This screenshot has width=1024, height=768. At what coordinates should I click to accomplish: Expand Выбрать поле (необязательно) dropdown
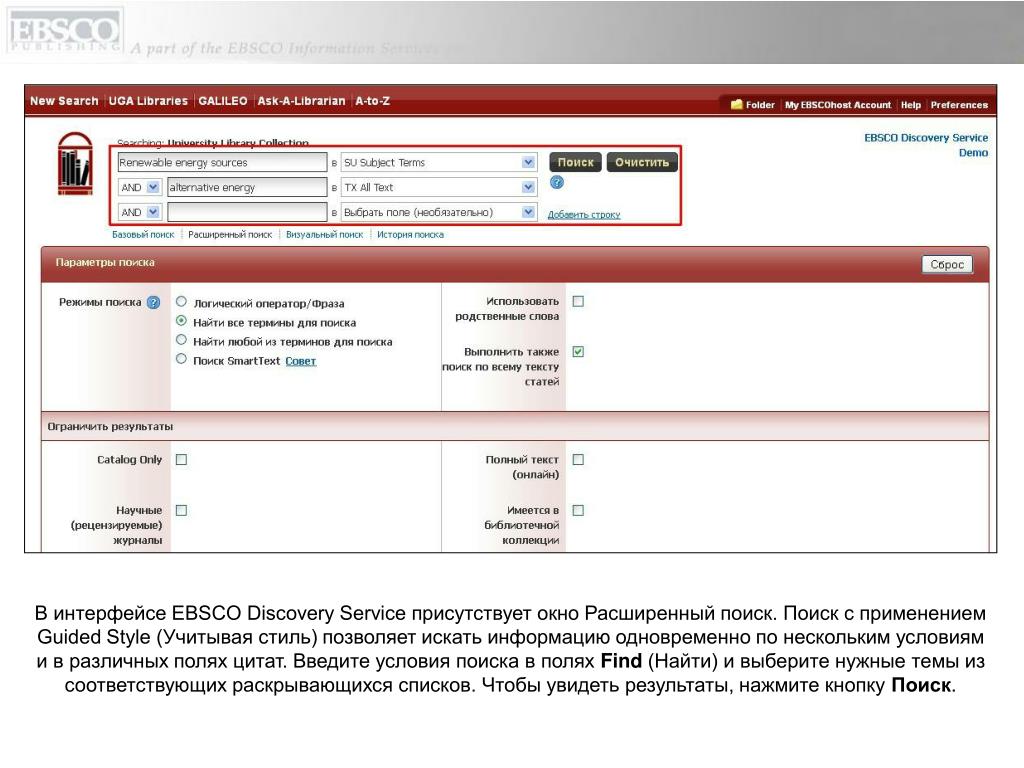pyautogui.click(x=439, y=212)
